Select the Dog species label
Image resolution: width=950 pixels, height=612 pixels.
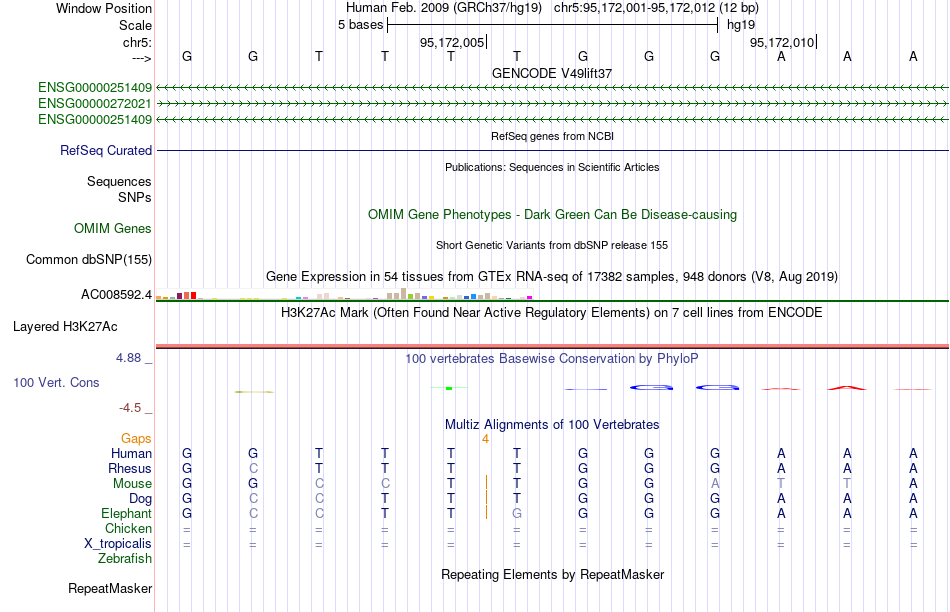(x=141, y=499)
